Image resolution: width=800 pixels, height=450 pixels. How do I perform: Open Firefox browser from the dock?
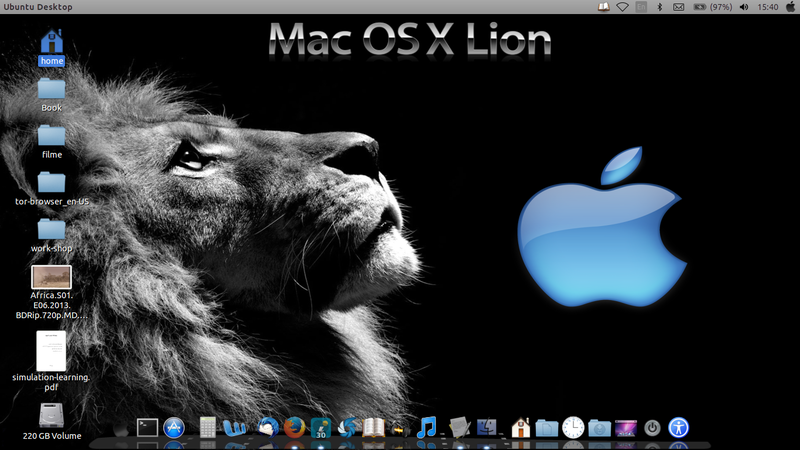(x=294, y=428)
